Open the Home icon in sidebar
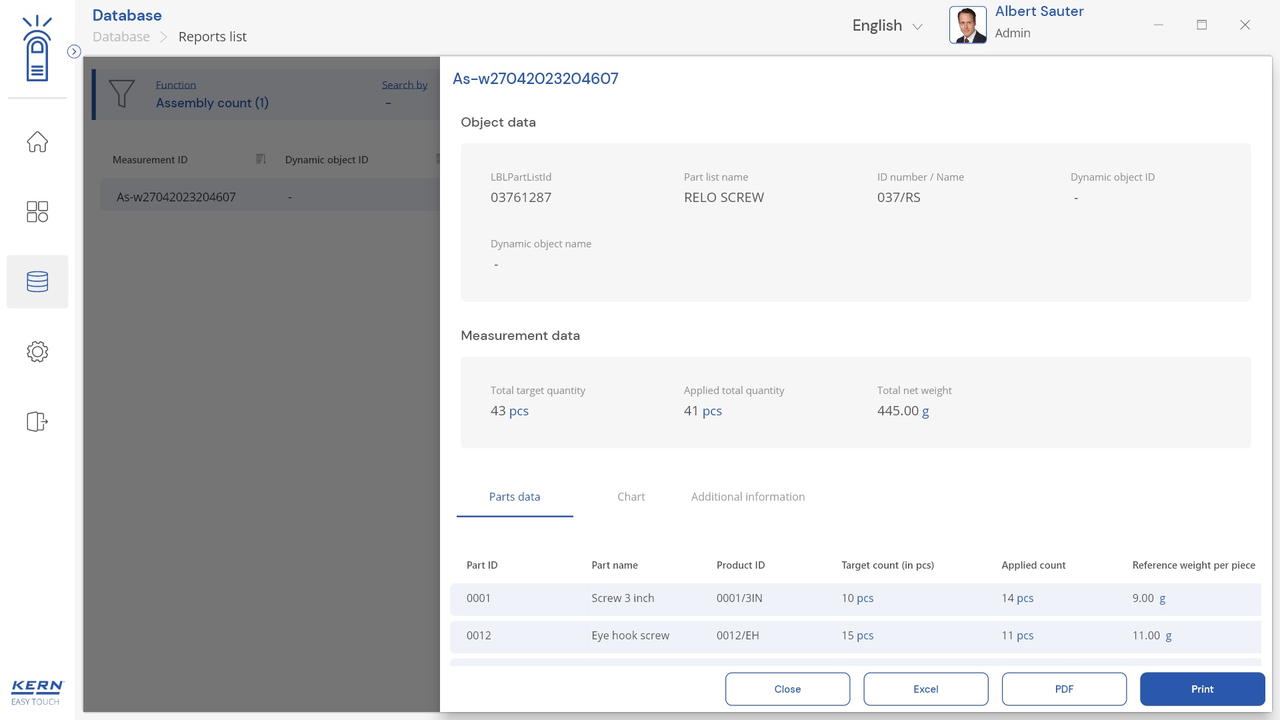 [x=37, y=142]
